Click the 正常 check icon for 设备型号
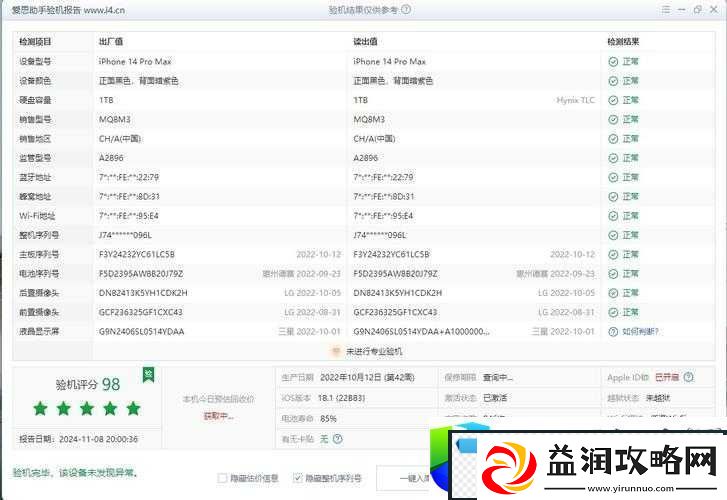The image size is (727, 500). pyautogui.click(x=613, y=62)
